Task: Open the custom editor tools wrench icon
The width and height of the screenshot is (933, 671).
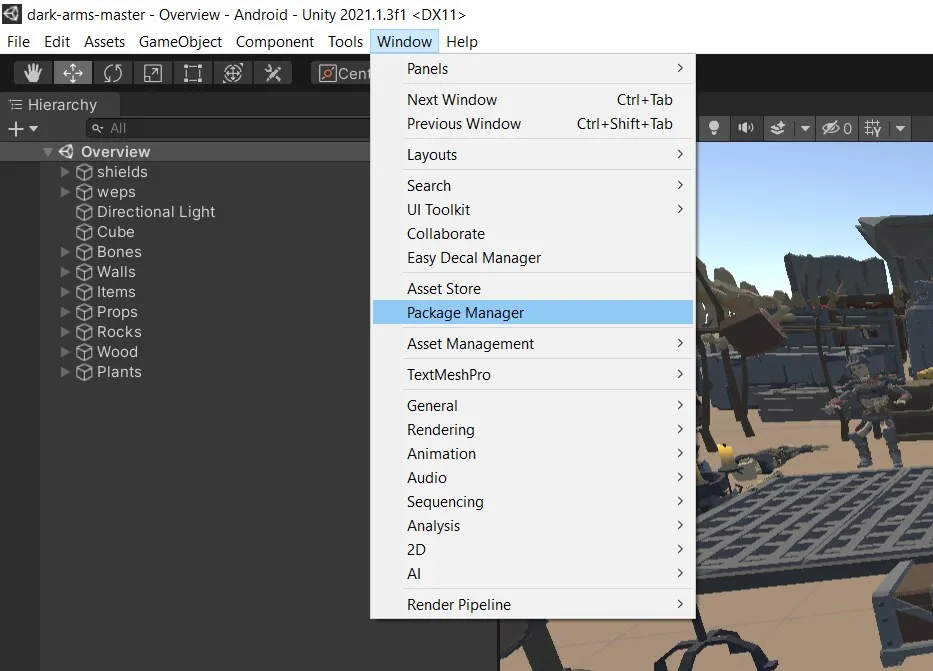Action: tap(270, 72)
